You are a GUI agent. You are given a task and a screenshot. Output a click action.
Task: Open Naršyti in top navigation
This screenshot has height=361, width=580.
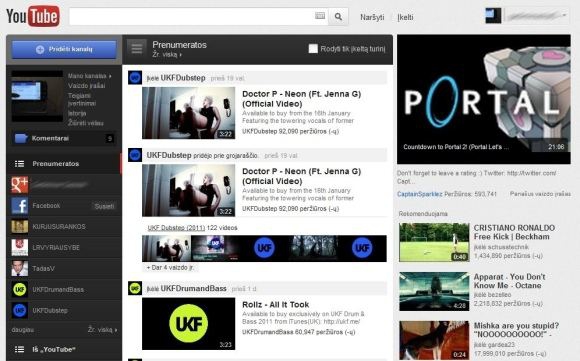[x=372, y=17]
